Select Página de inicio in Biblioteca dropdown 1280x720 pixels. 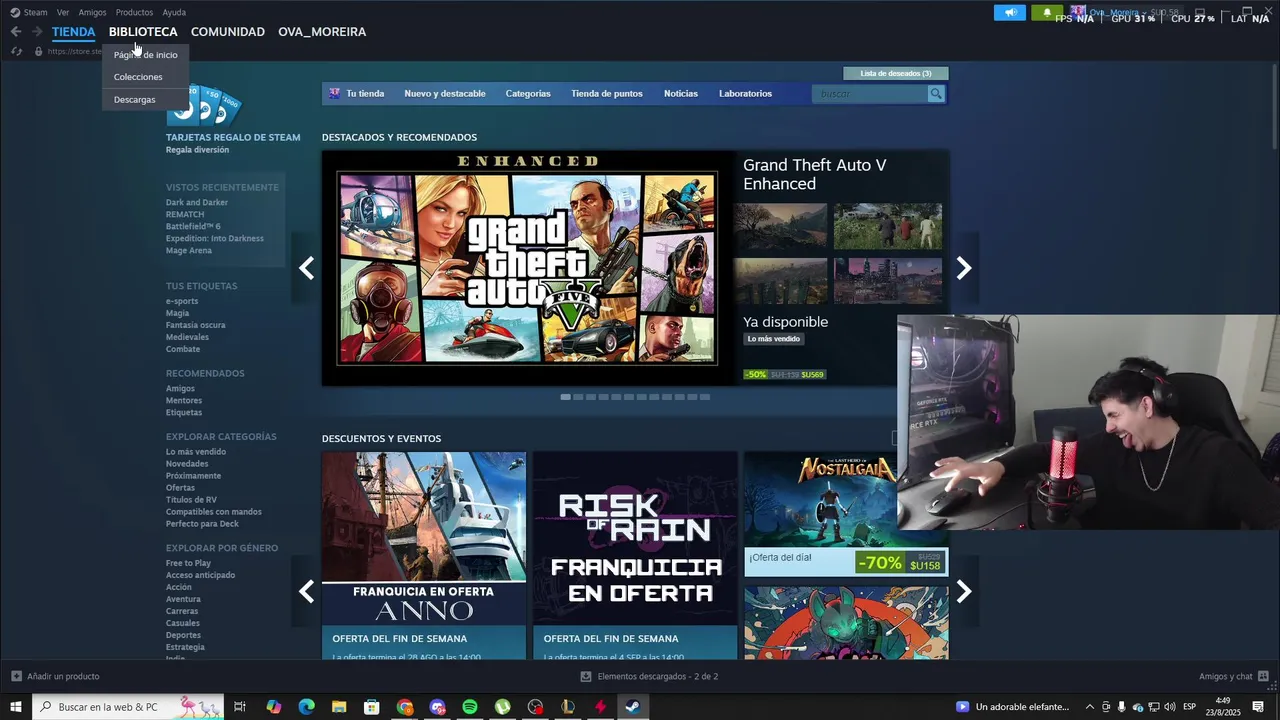(x=146, y=55)
